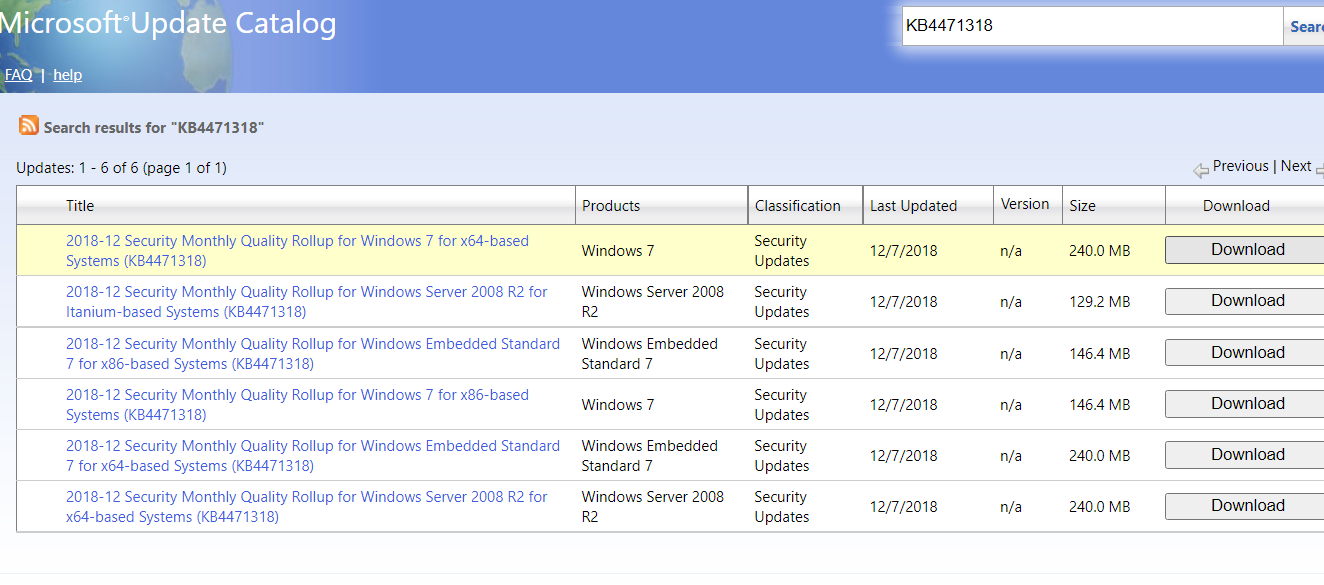Click the Search button
Screen dimensions: 1324x585
tap(1308, 26)
